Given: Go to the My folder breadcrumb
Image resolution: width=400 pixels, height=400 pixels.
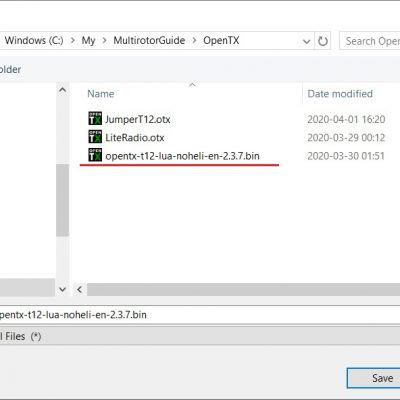Looking at the screenshot, I should click(x=88, y=41).
